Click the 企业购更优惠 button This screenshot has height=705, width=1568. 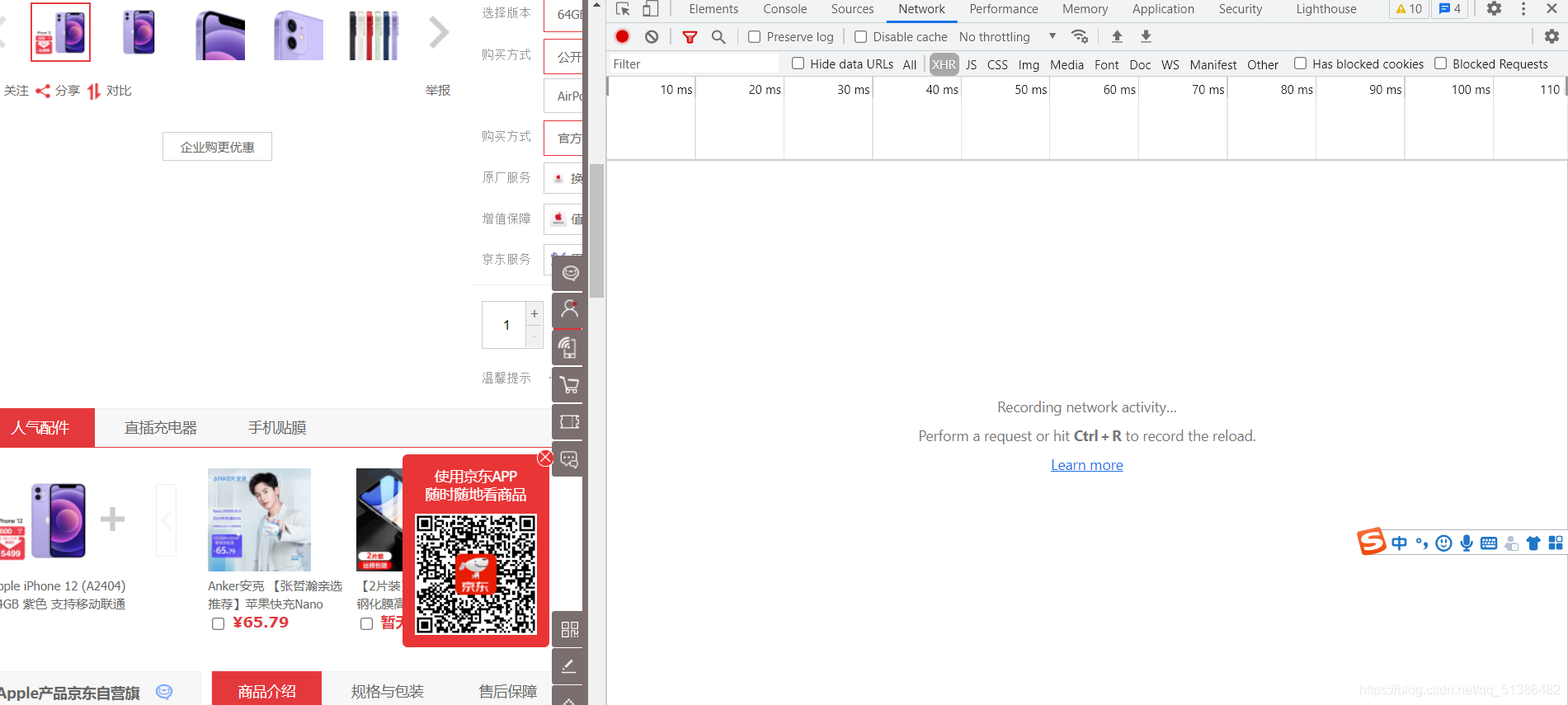(217, 147)
